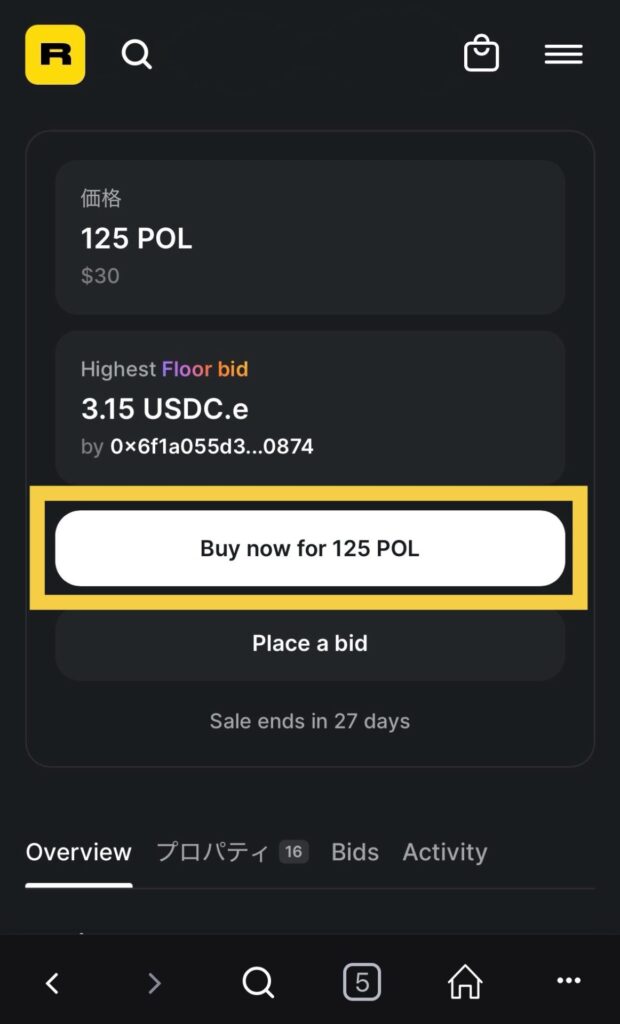Show the 5 open browser tabs

(x=362, y=984)
